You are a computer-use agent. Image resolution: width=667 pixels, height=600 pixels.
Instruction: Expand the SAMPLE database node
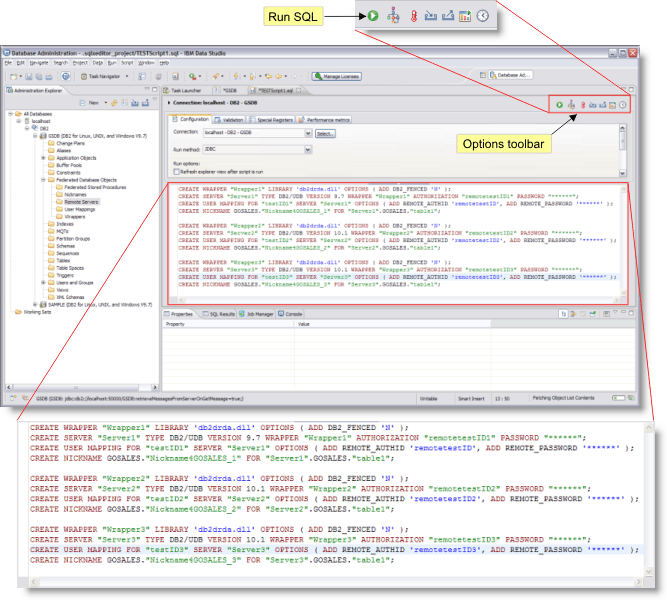tap(35, 304)
